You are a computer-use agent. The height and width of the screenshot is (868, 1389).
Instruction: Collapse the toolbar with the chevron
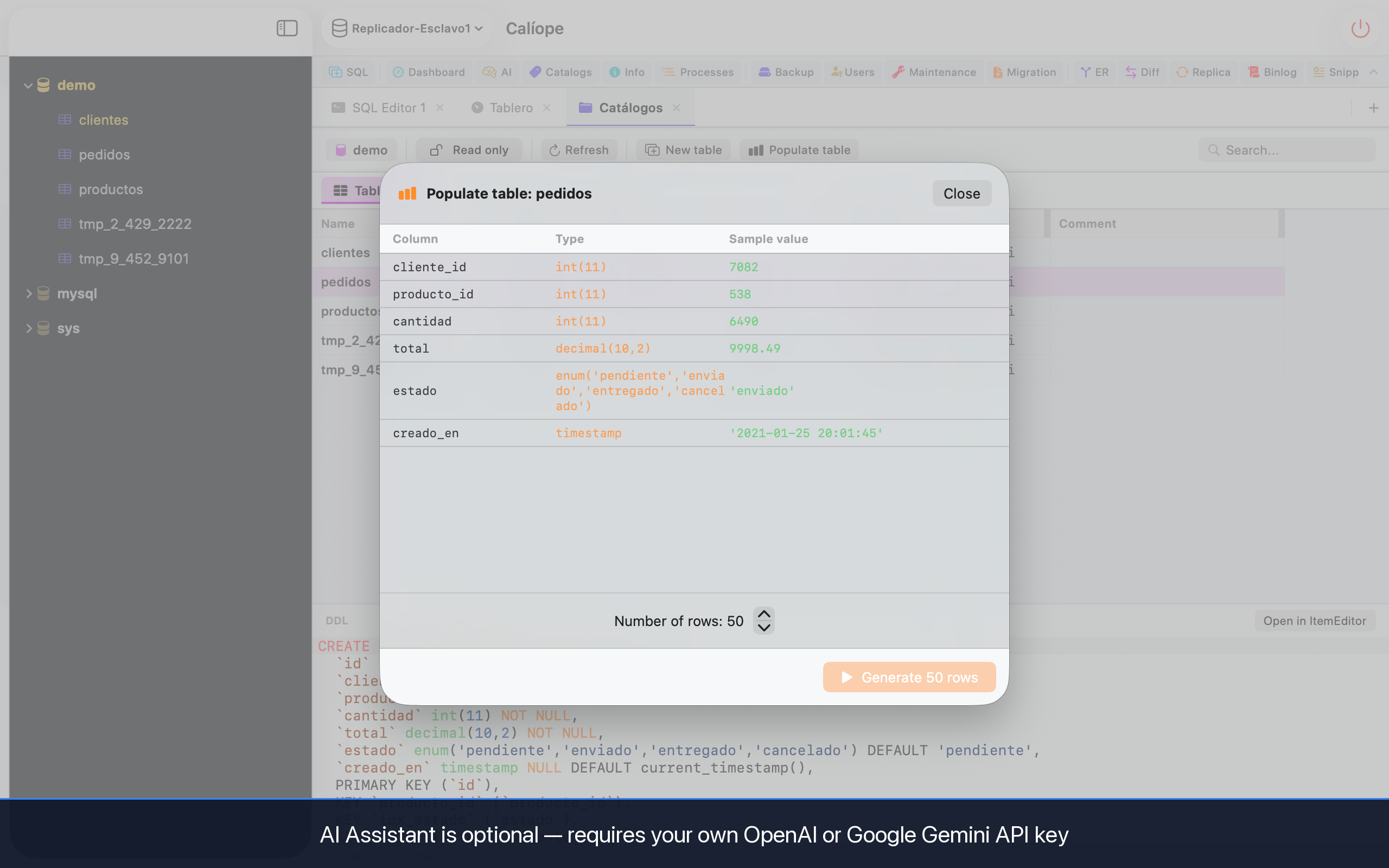(x=1373, y=72)
